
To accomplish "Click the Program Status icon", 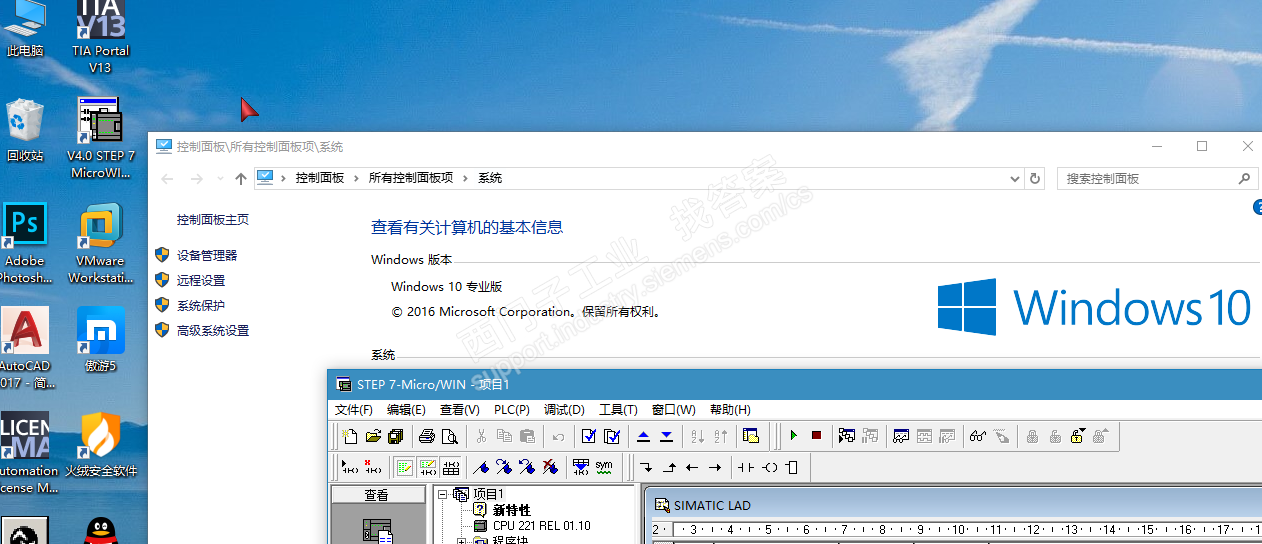I will point(847,436).
